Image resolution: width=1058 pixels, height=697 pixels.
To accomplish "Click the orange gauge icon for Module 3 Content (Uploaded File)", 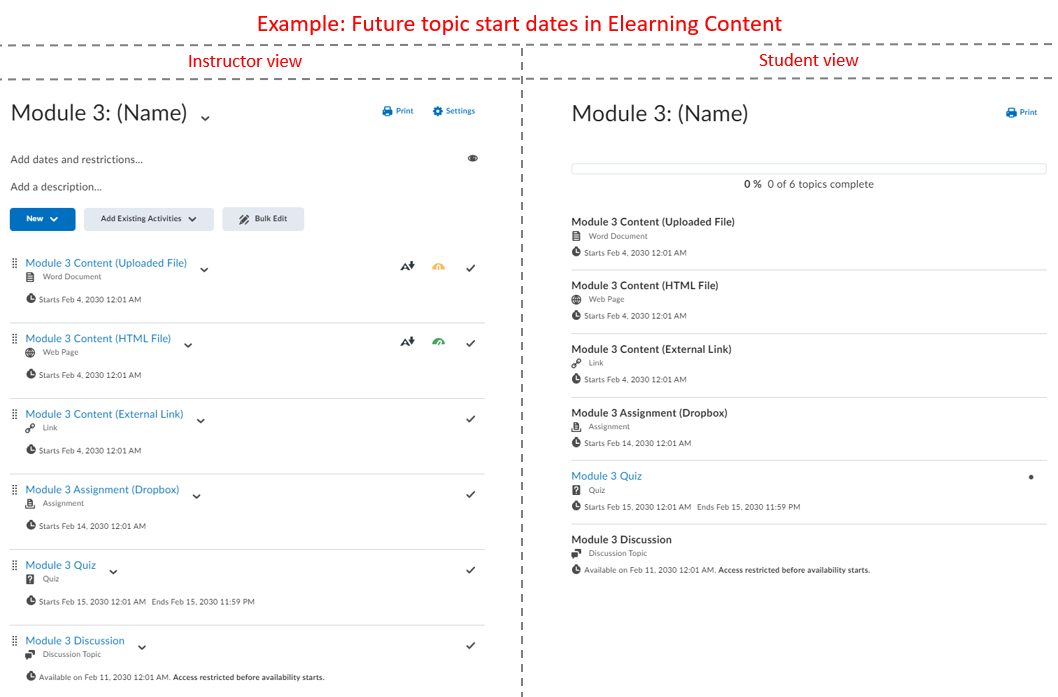I will pyautogui.click(x=438, y=266).
